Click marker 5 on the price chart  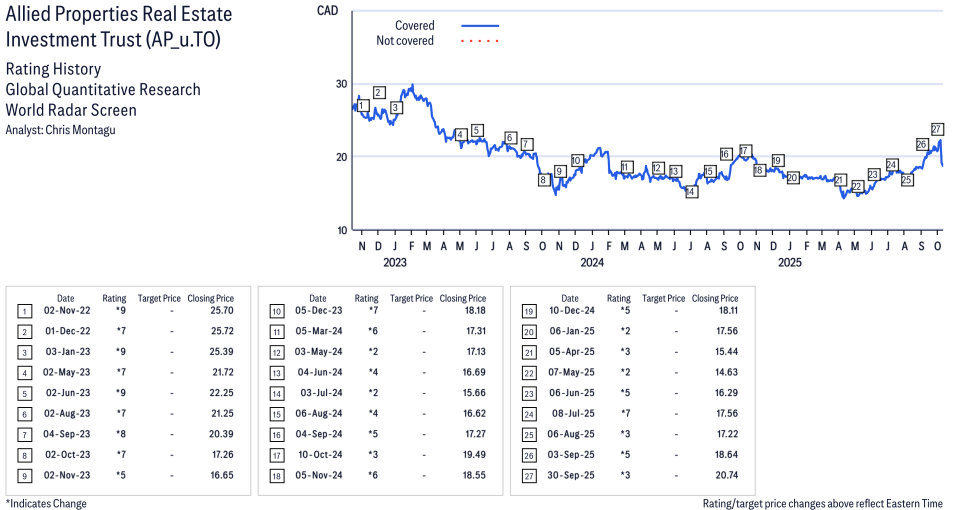[477, 130]
